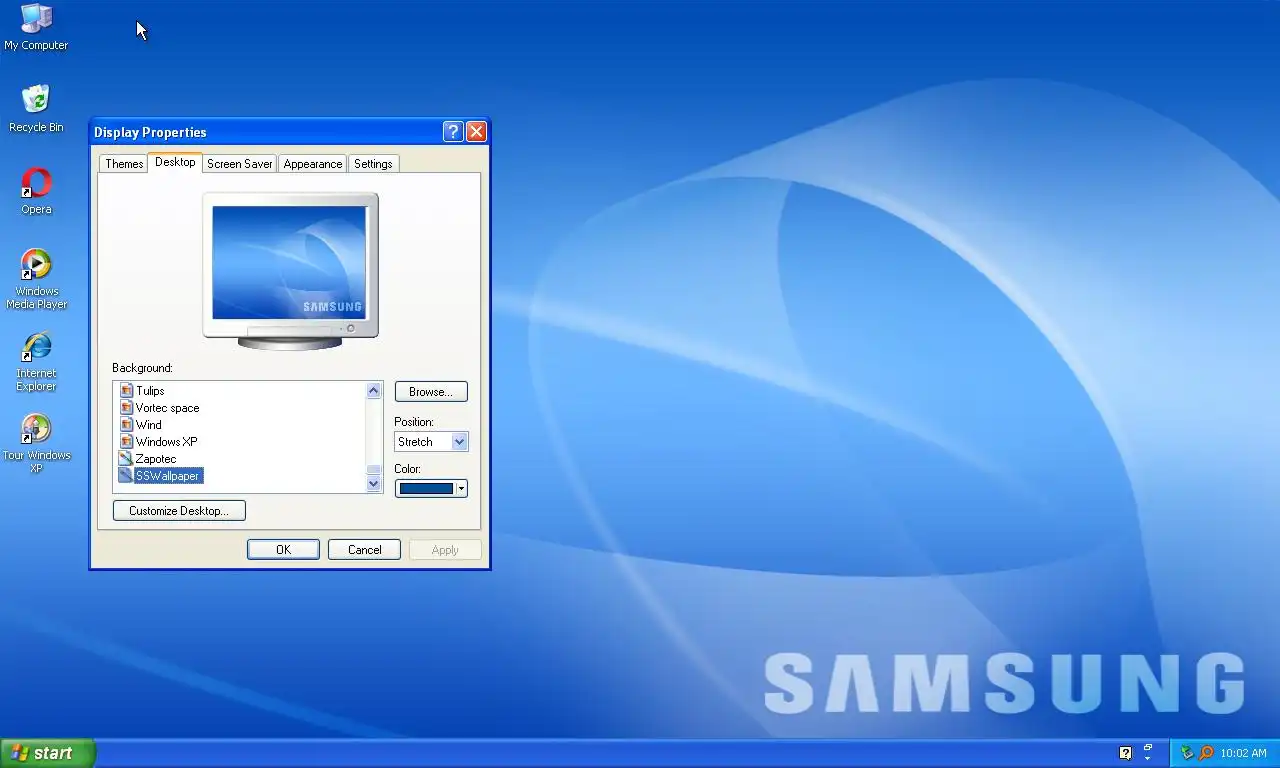Choose Vortec space background
Image resolution: width=1280 pixels, height=768 pixels.
tap(167, 408)
